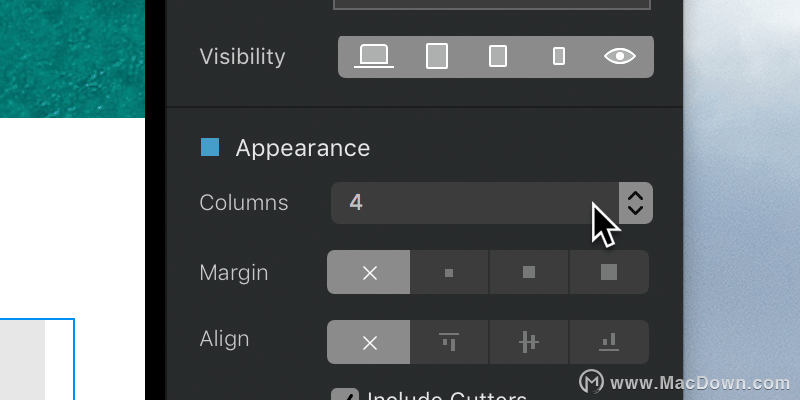Select the blue-outlined element on canvas
This screenshot has width=800, height=400.
pyautogui.click(x=37, y=359)
